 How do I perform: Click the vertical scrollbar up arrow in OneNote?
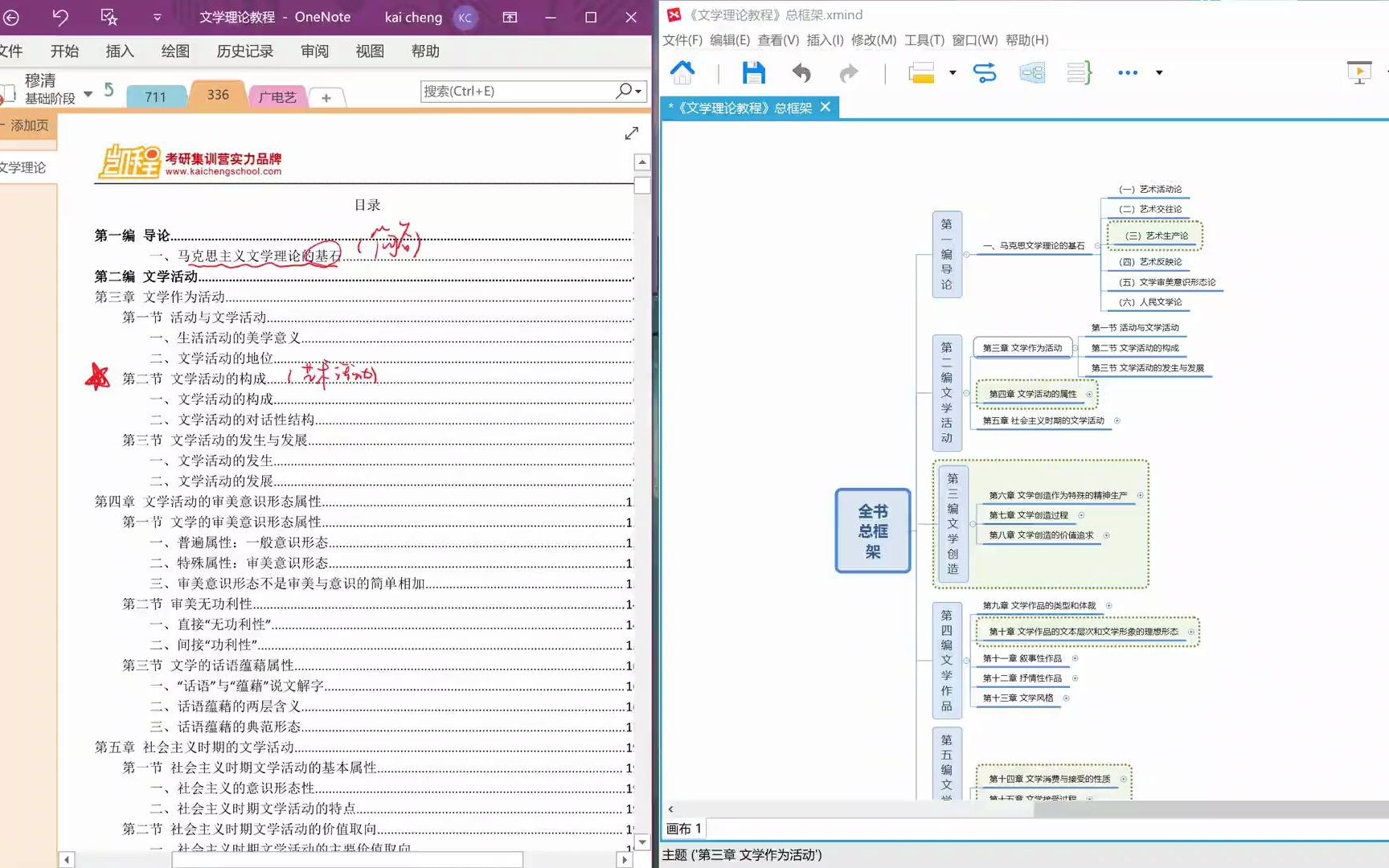[x=642, y=162]
